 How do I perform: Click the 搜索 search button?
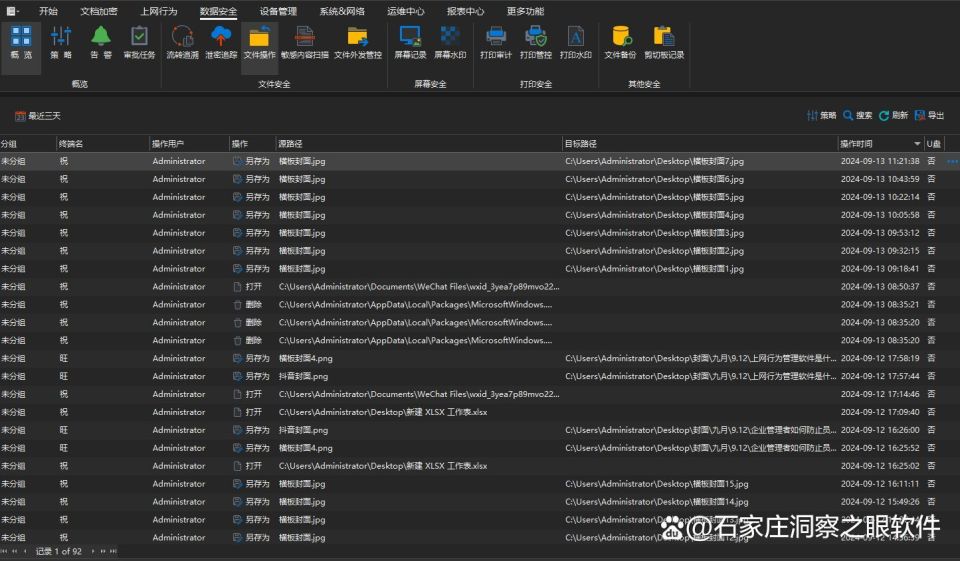(x=858, y=115)
